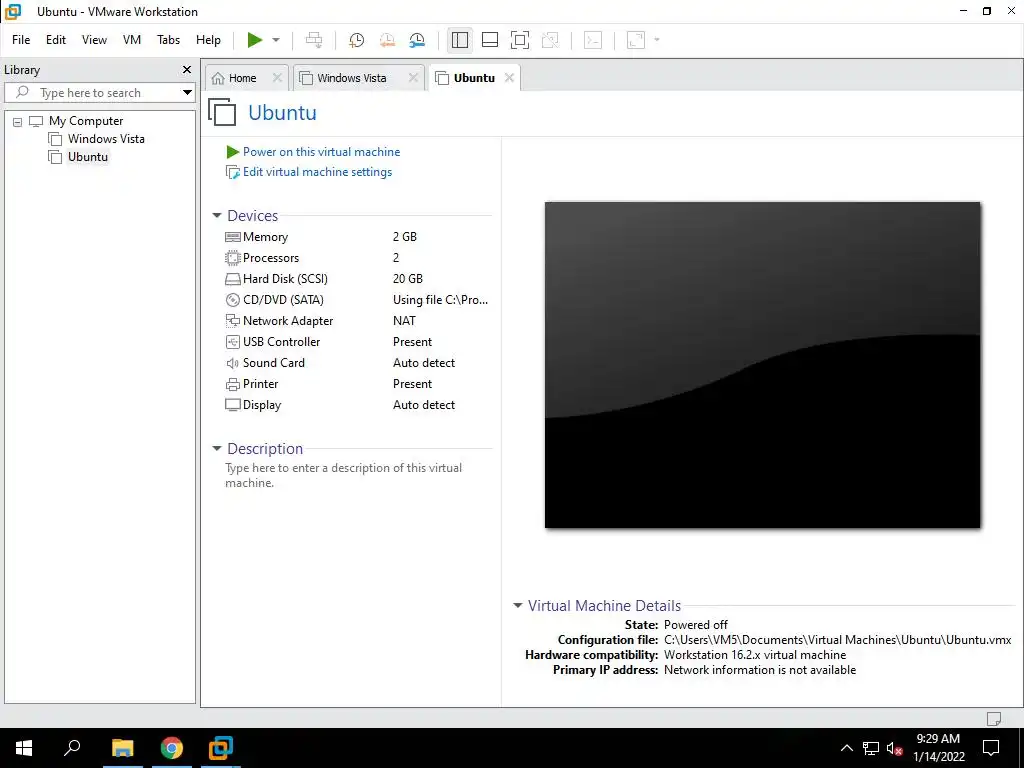This screenshot has height=768, width=1024.
Task: Collapse the Devices section
Action: 217,216
